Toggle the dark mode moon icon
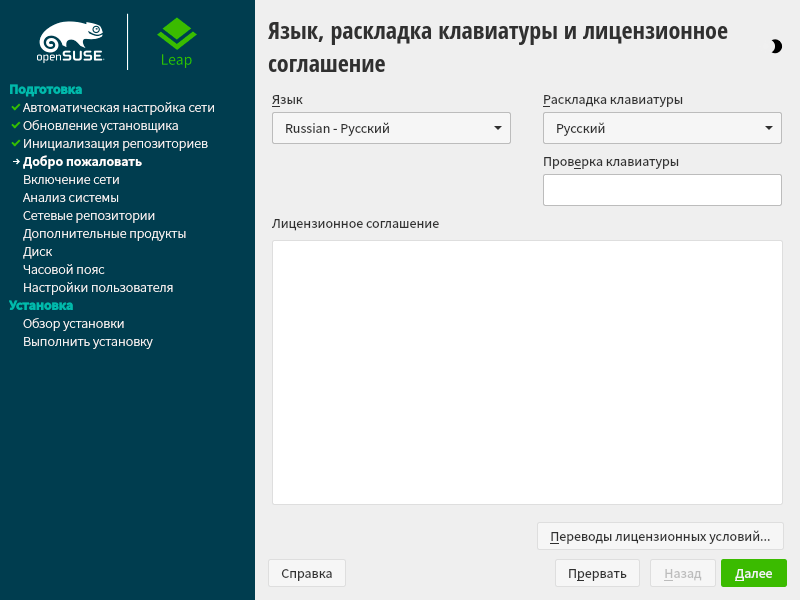Viewport: 800px width, 600px height. 776,46
